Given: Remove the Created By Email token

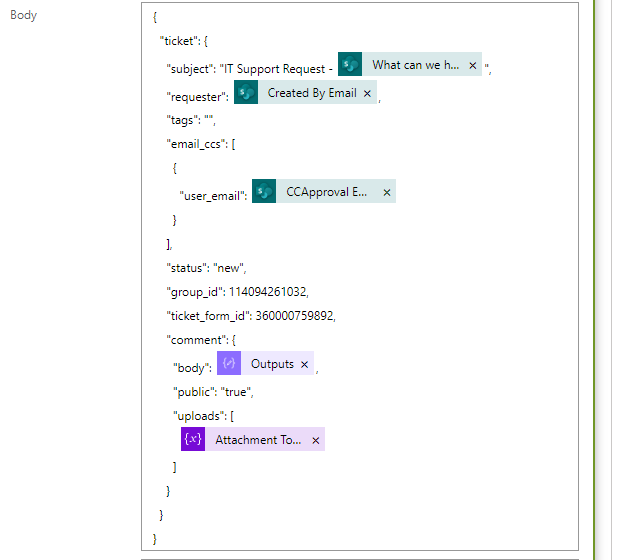Looking at the screenshot, I should tap(367, 93).
